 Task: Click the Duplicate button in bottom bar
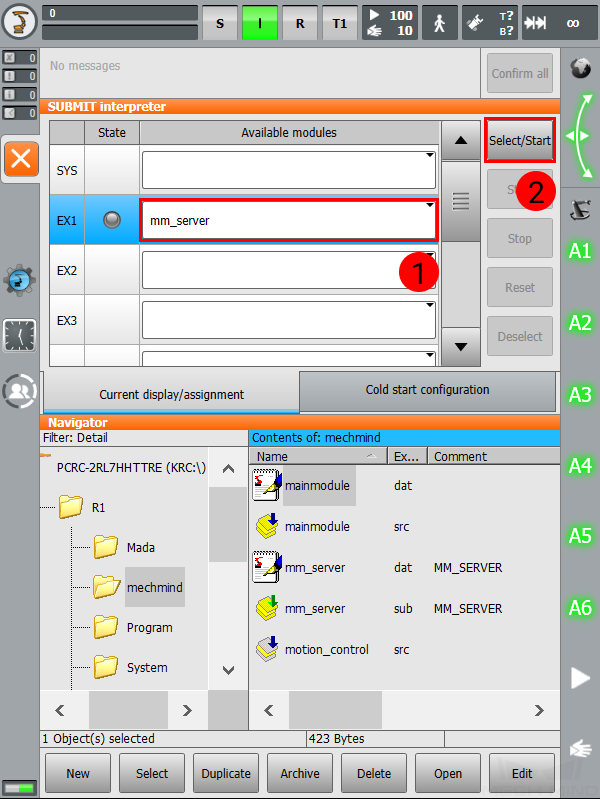226,773
